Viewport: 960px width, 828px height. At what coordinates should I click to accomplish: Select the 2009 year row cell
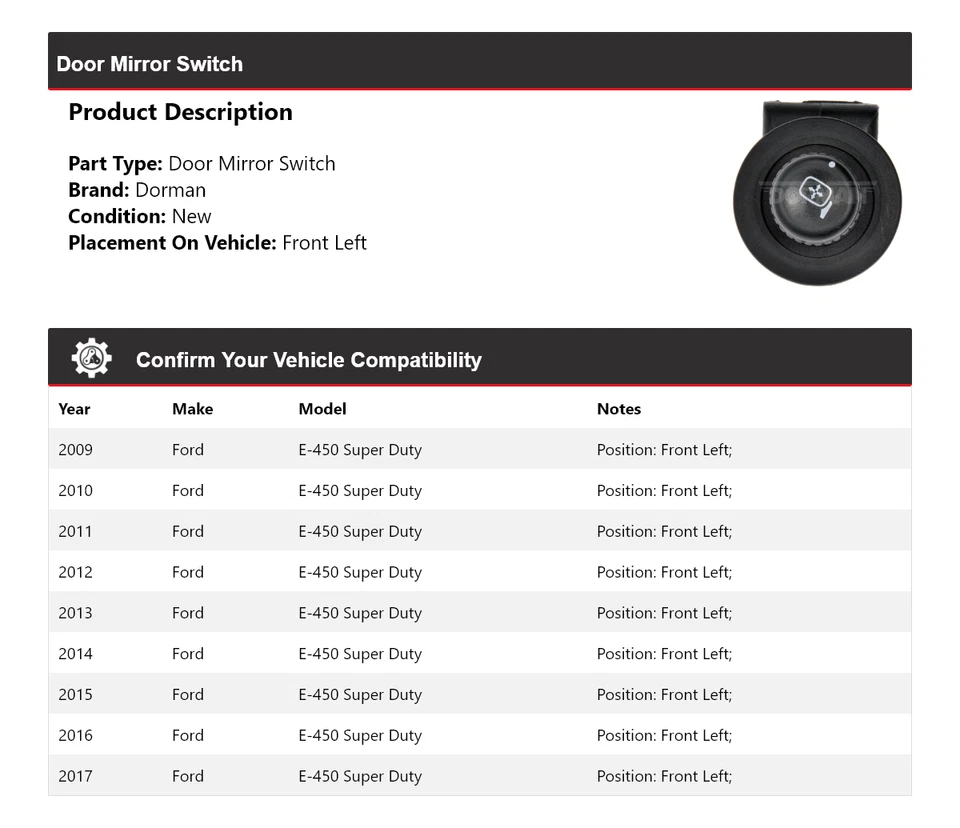(75, 450)
